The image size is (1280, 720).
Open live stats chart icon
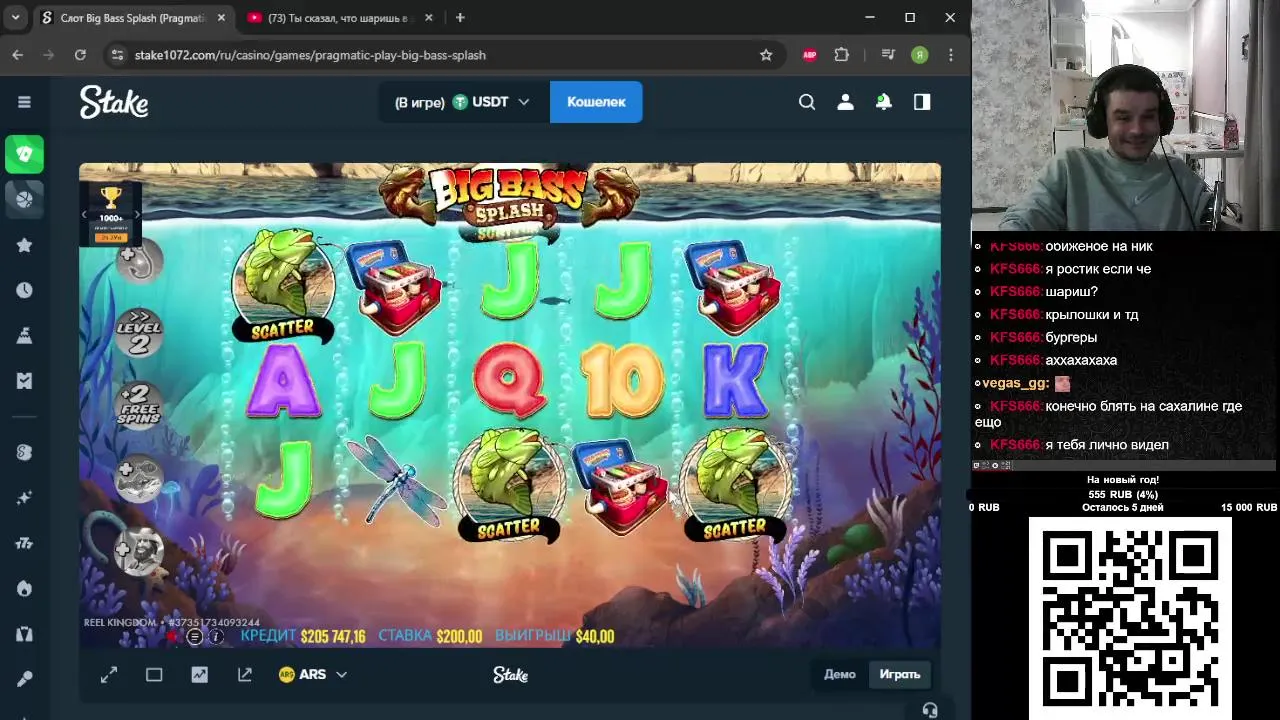(200, 675)
